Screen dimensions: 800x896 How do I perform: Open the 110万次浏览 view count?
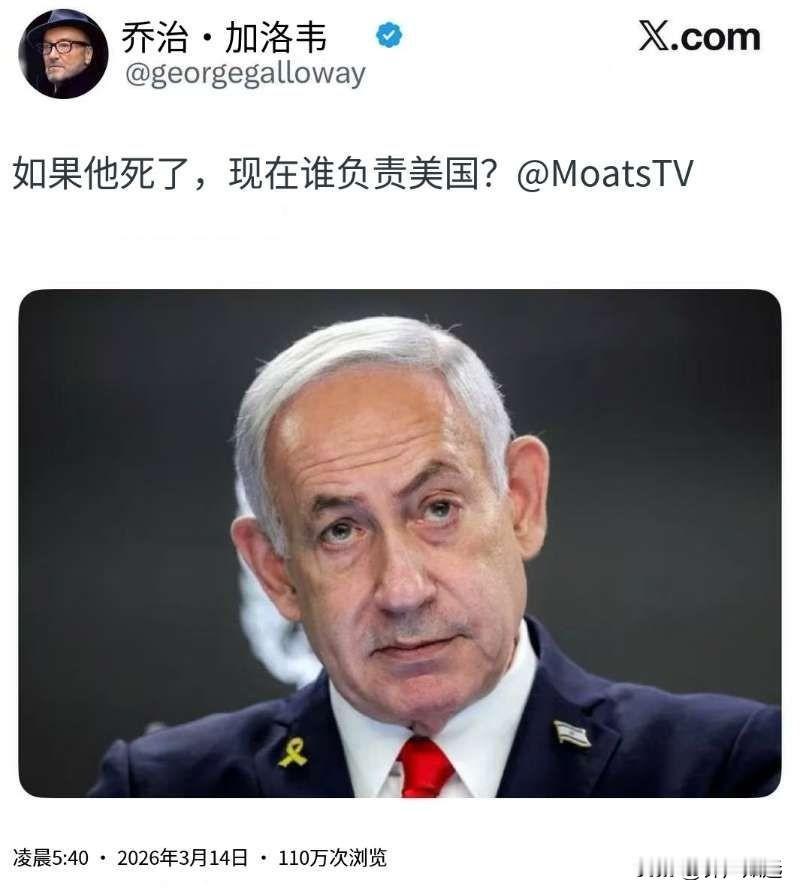[333, 858]
